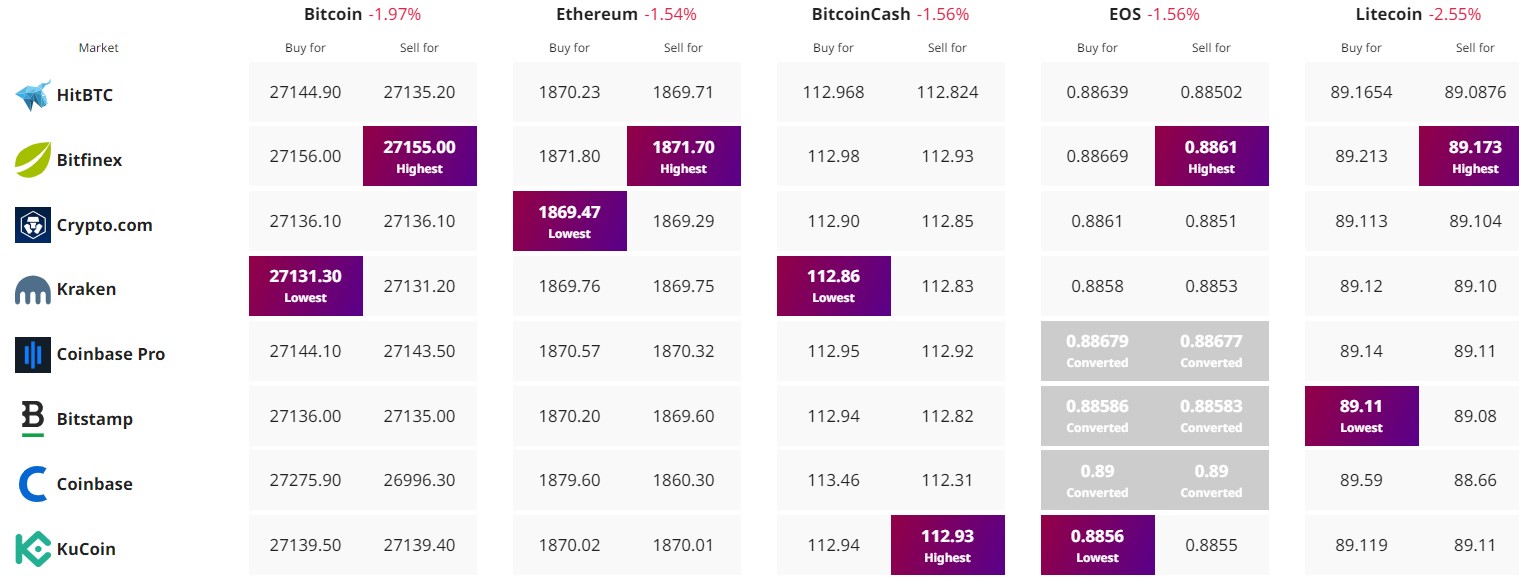Click Bitfinex highest Bitcoin sell price 27155.00
1519x578 pixels.
point(420,156)
